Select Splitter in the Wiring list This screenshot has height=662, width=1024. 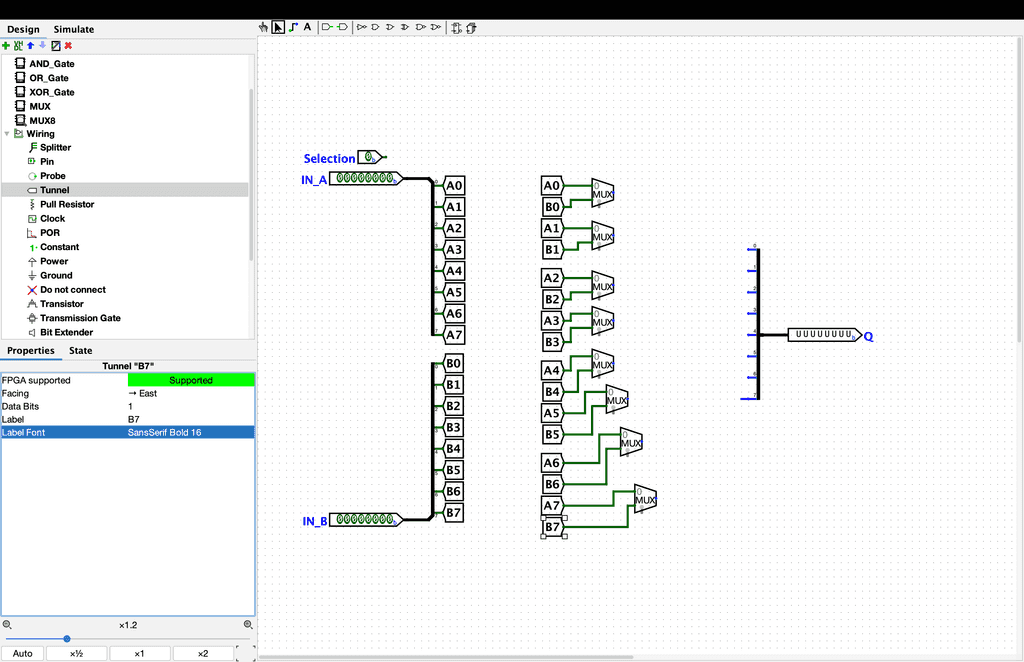tap(55, 148)
